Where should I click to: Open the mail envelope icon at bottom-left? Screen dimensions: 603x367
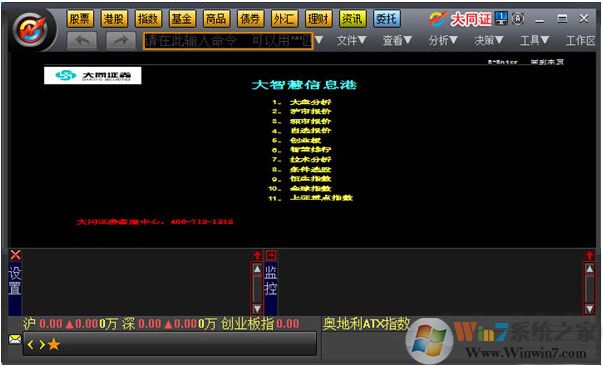click(x=15, y=339)
